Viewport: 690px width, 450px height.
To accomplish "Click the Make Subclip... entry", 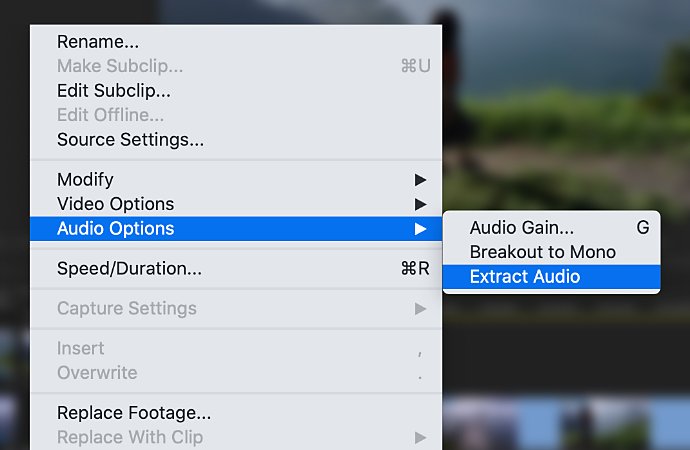I will (236, 66).
